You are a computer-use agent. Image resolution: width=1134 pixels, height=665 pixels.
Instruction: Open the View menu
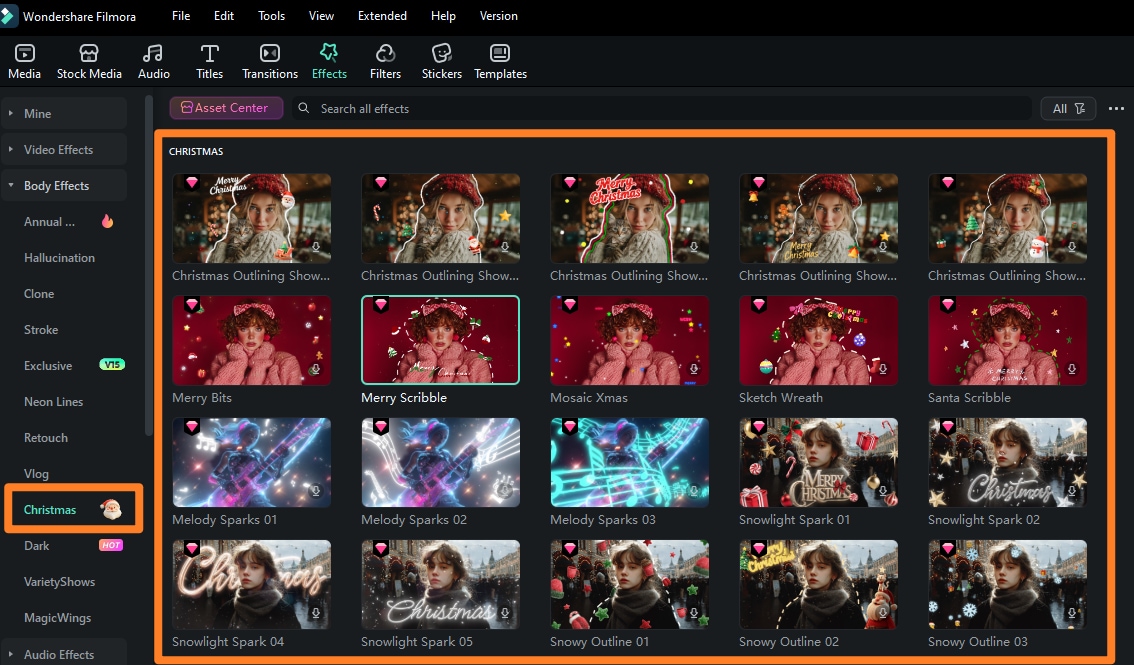(321, 16)
